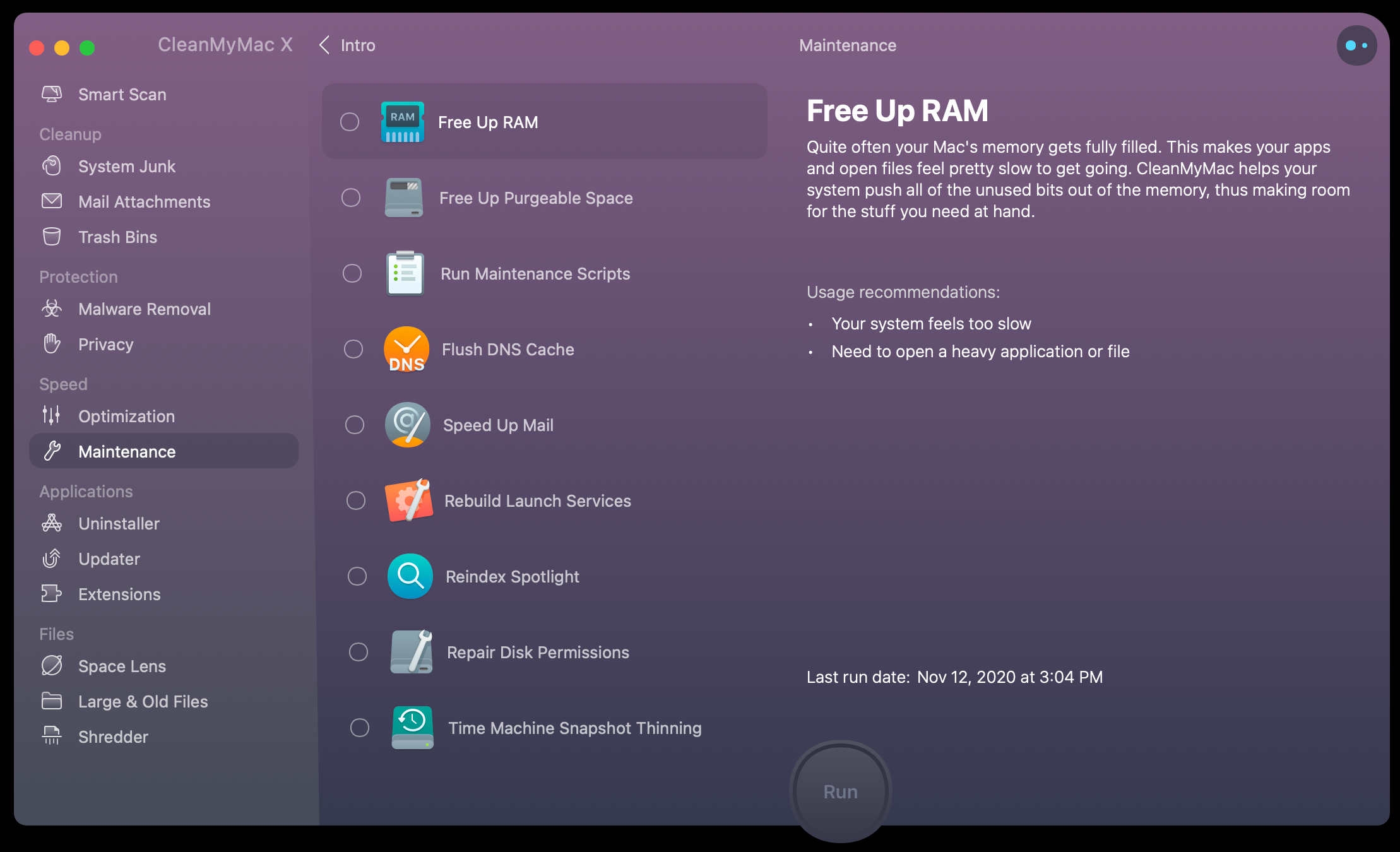Screen dimensions: 1400x852
Task: Select the Repair Disk Permissions icon
Action: (409, 652)
